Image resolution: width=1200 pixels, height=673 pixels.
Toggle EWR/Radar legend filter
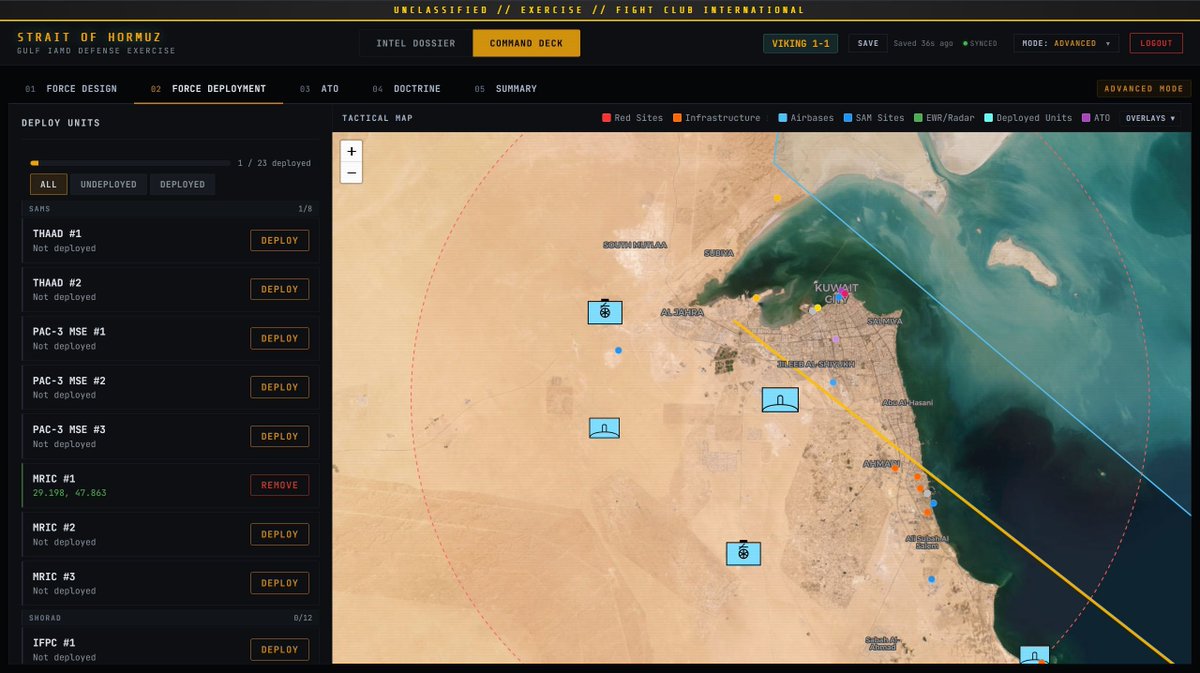pyautogui.click(x=942, y=118)
